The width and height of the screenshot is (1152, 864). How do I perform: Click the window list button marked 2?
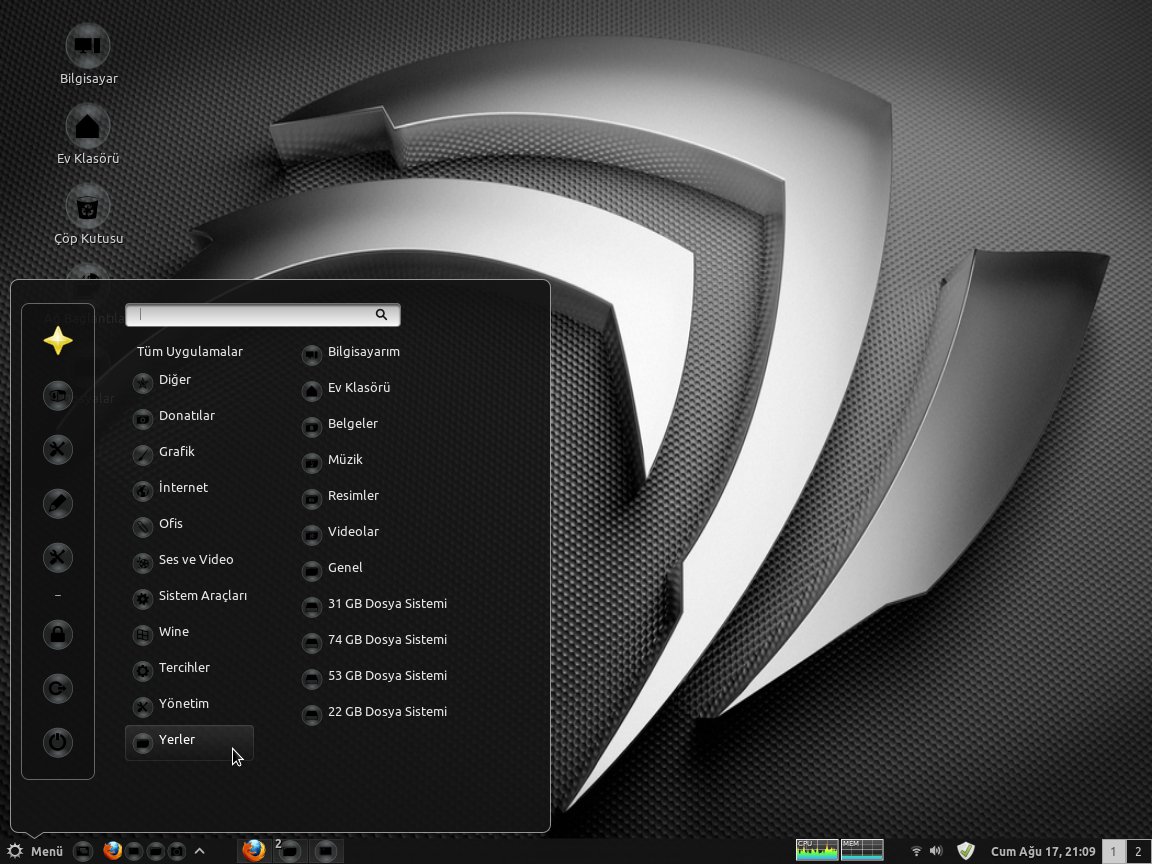point(289,851)
